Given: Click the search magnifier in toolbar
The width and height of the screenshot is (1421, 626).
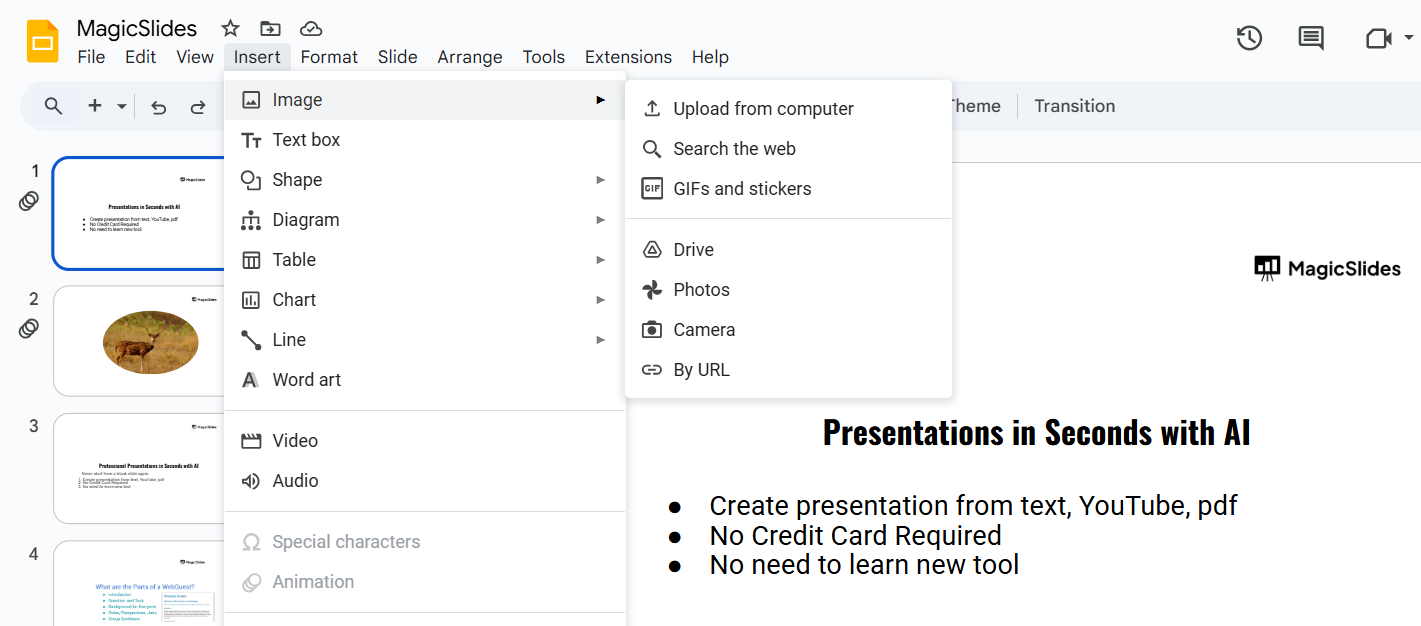Looking at the screenshot, I should pos(54,106).
